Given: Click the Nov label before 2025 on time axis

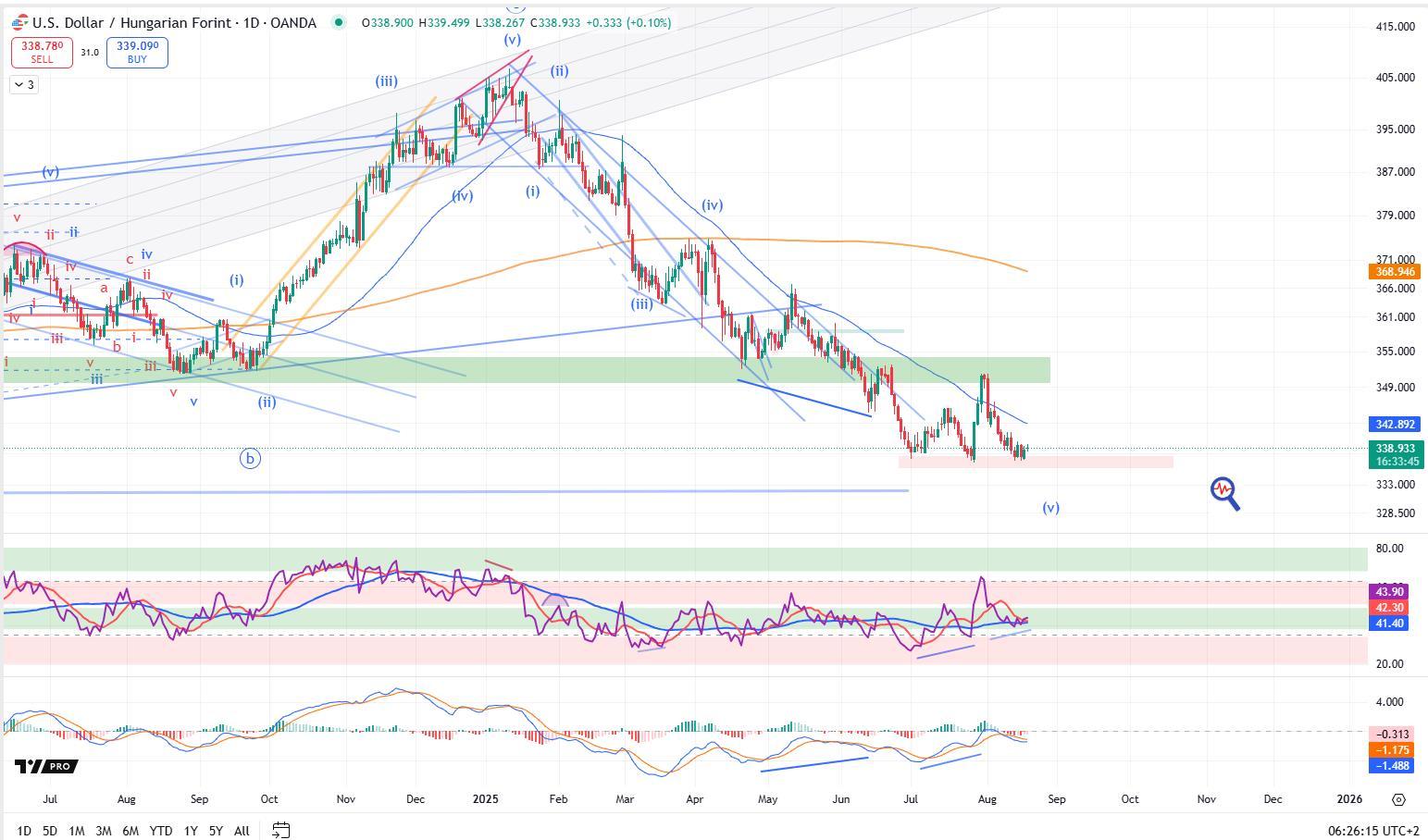Looking at the screenshot, I should tap(345, 799).
